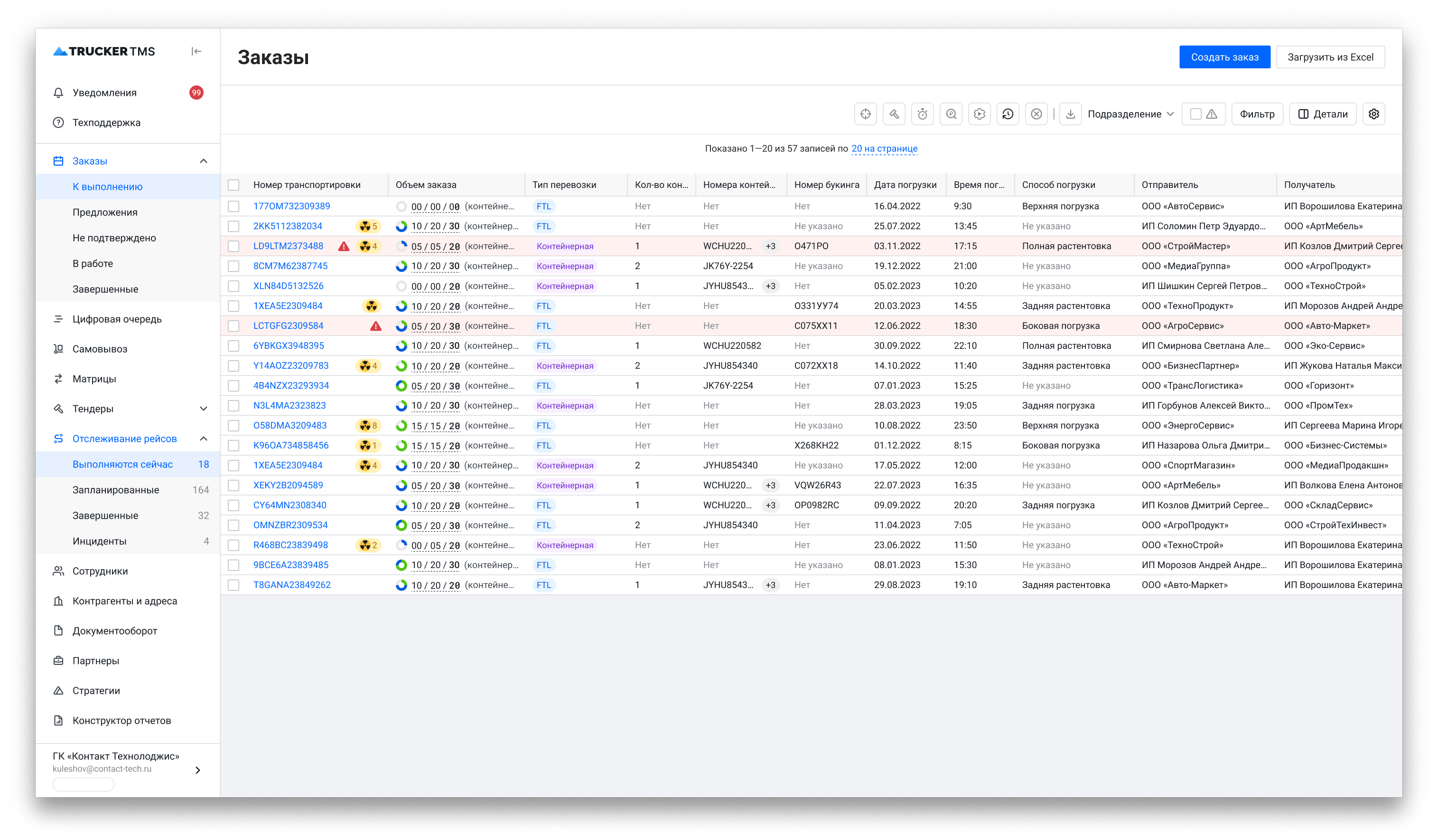Open table settings gear icon
The image size is (1438, 840).
coord(1373,114)
